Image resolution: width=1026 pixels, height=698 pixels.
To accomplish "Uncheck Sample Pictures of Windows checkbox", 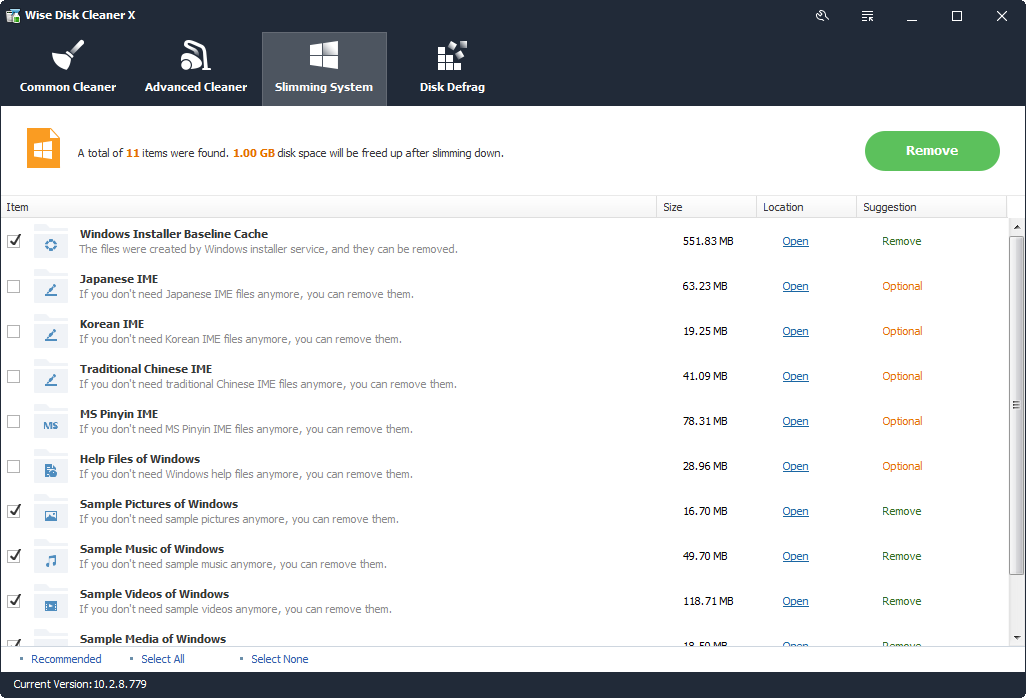I will pyautogui.click(x=14, y=511).
